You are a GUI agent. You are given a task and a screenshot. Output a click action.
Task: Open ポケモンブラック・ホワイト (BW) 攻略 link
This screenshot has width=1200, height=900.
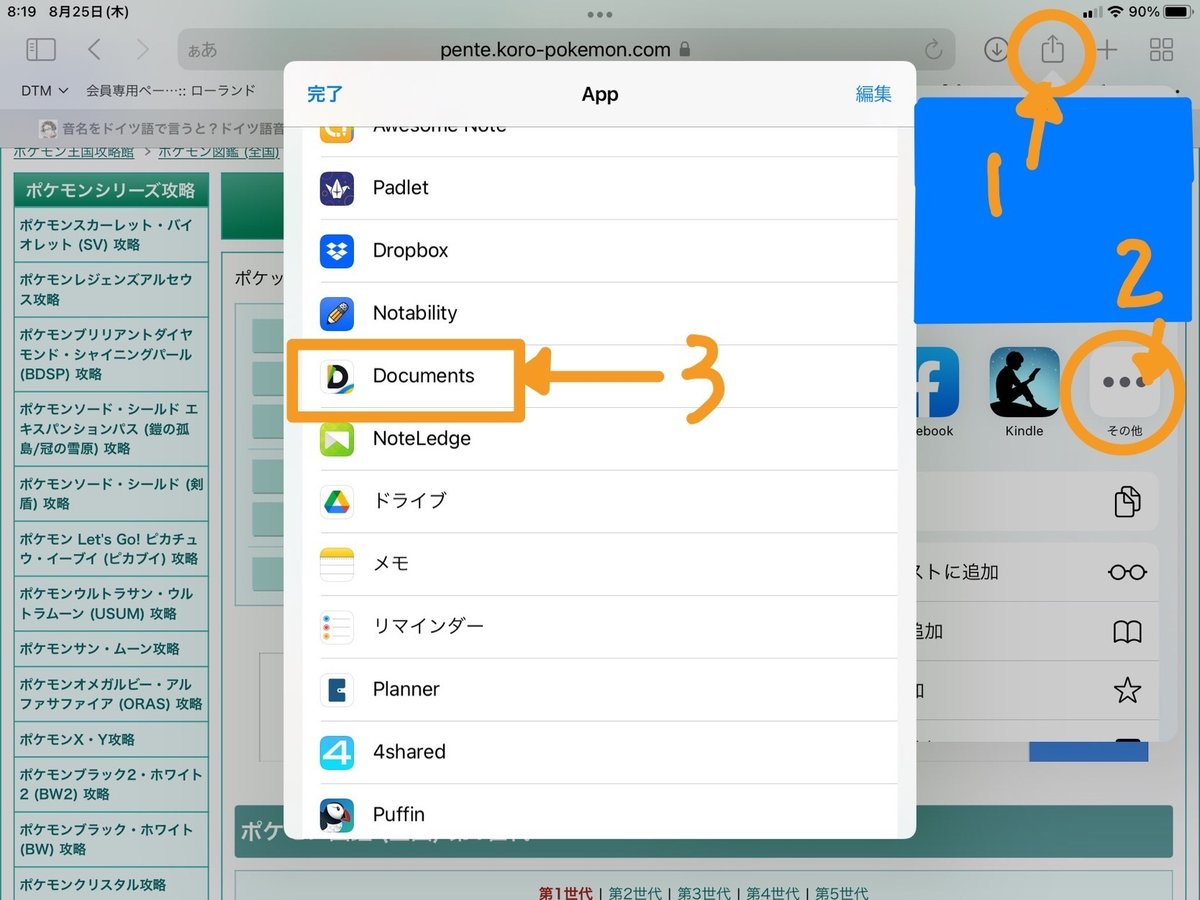[111, 839]
